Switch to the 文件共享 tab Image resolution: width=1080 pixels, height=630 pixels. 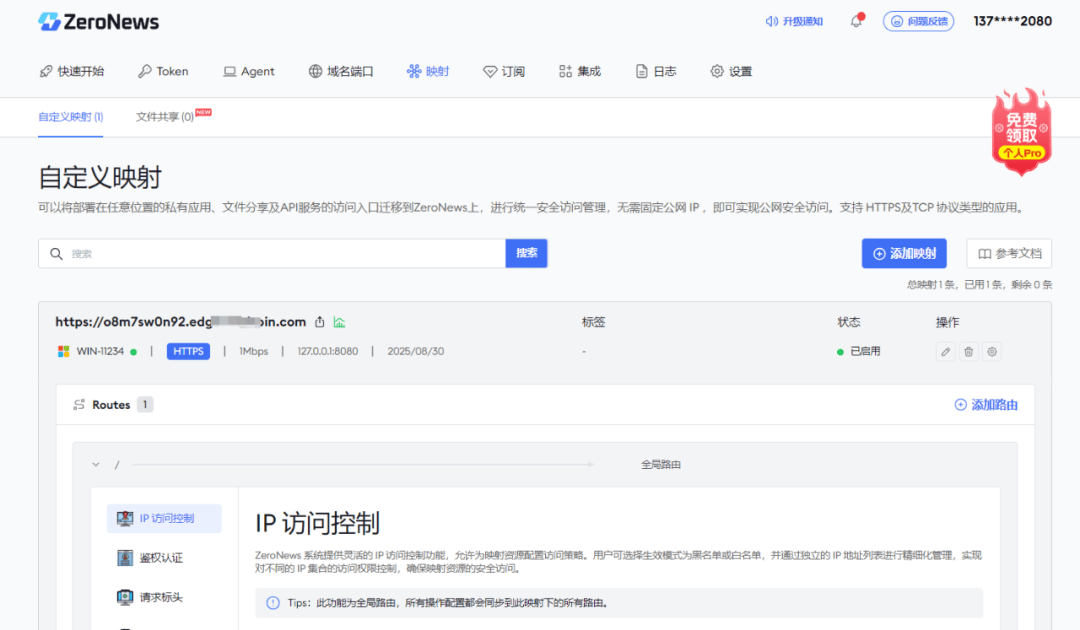[x=163, y=117]
